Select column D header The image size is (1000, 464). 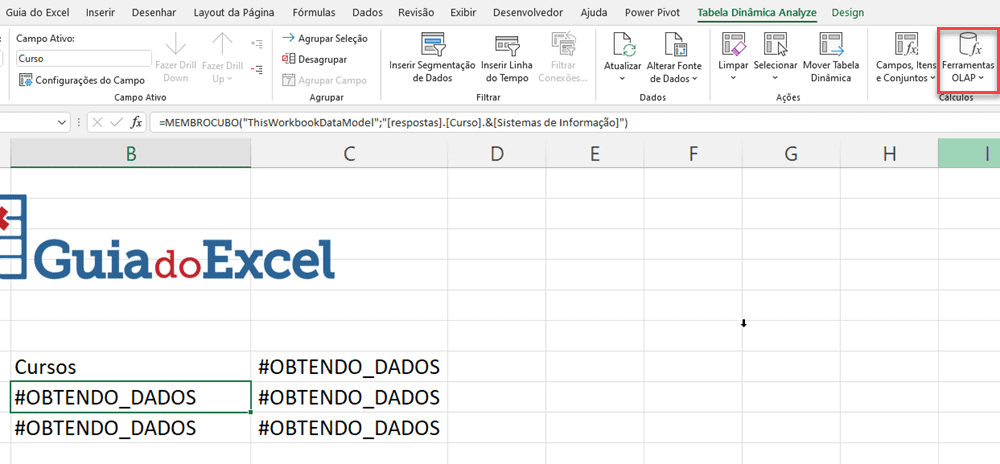coord(496,153)
